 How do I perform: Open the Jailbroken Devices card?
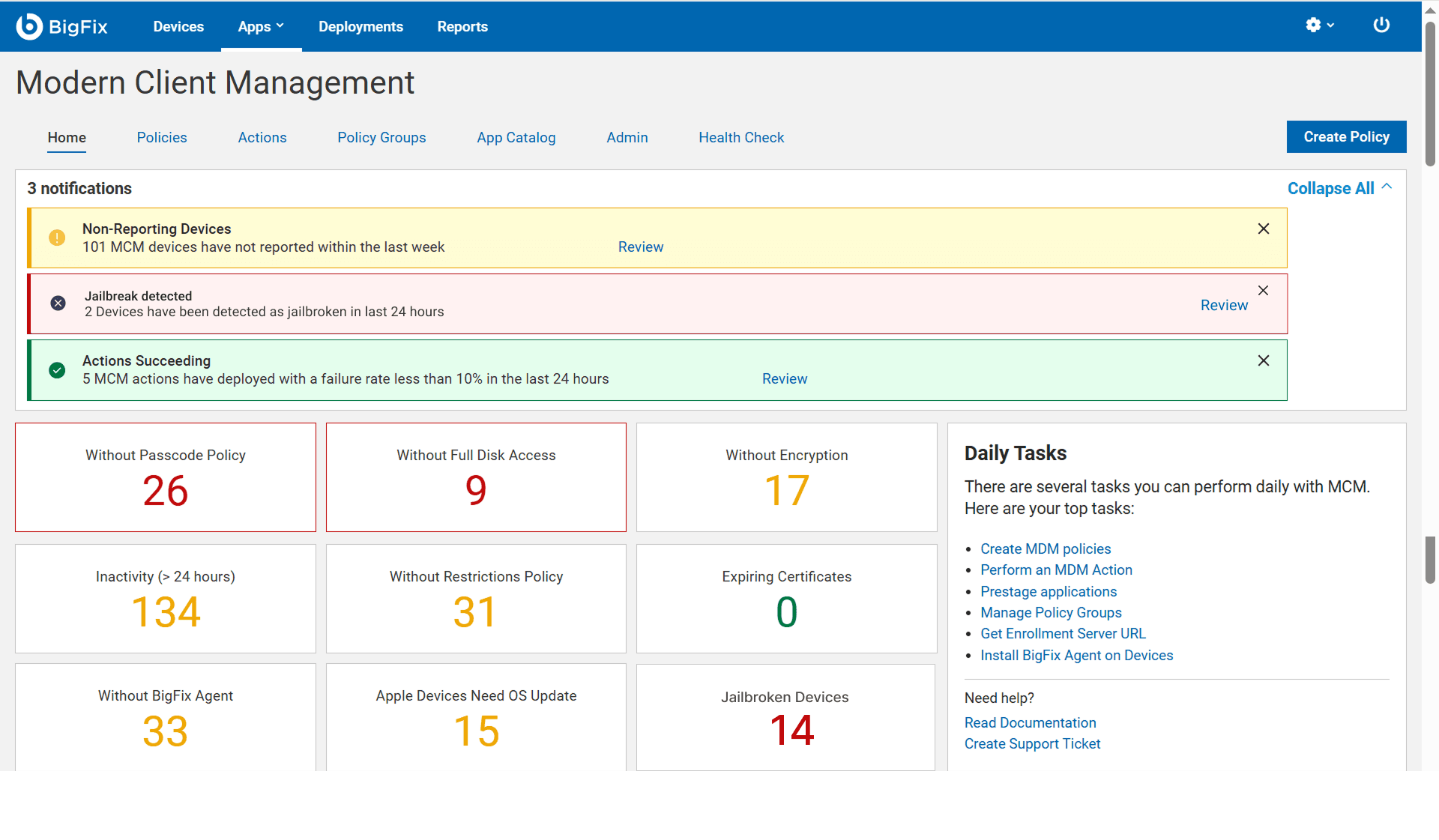[x=785, y=717]
